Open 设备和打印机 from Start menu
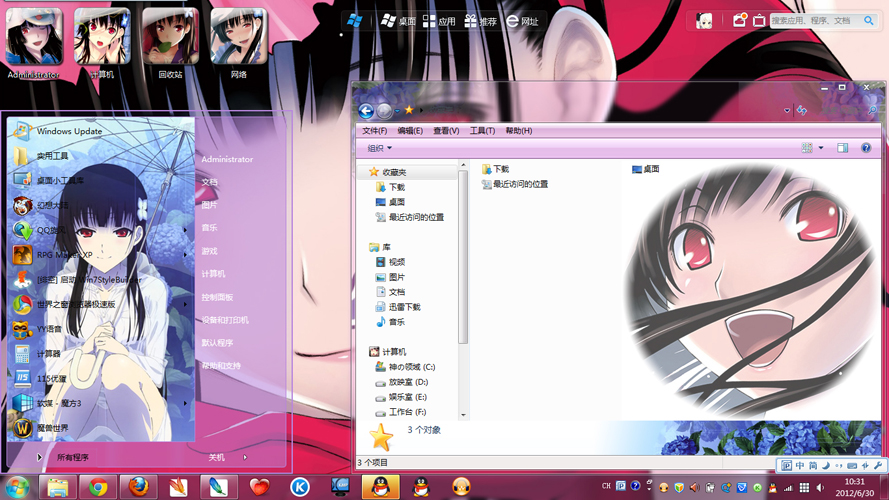889x500 pixels. 225,320
